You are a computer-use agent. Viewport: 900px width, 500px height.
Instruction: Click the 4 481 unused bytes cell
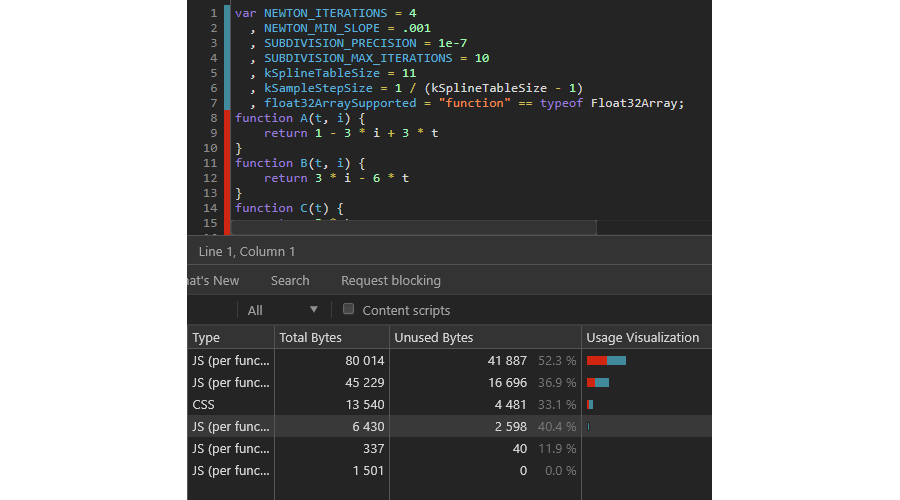pyautogui.click(x=510, y=405)
